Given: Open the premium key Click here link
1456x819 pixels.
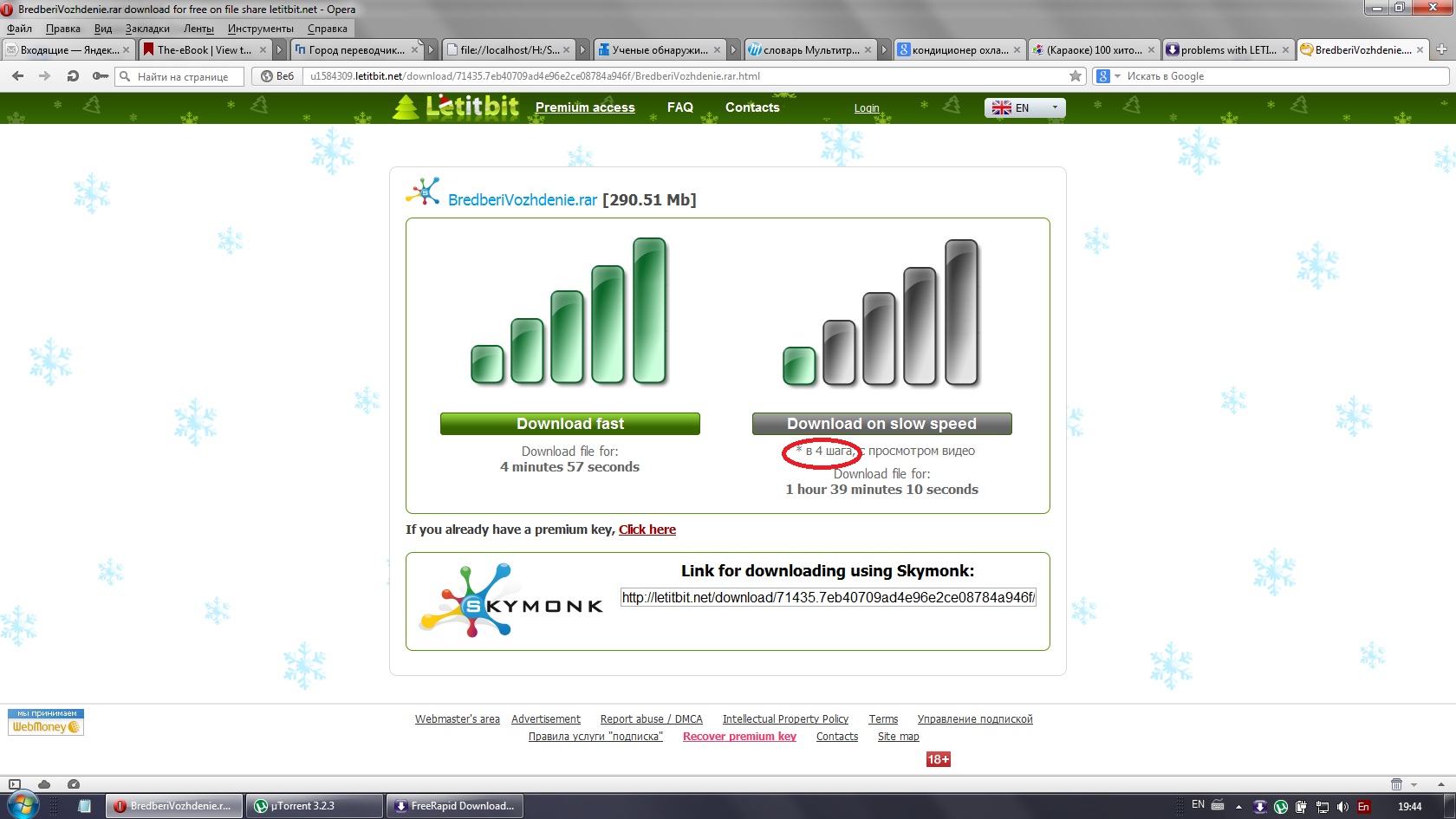Looking at the screenshot, I should tap(647, 530).
